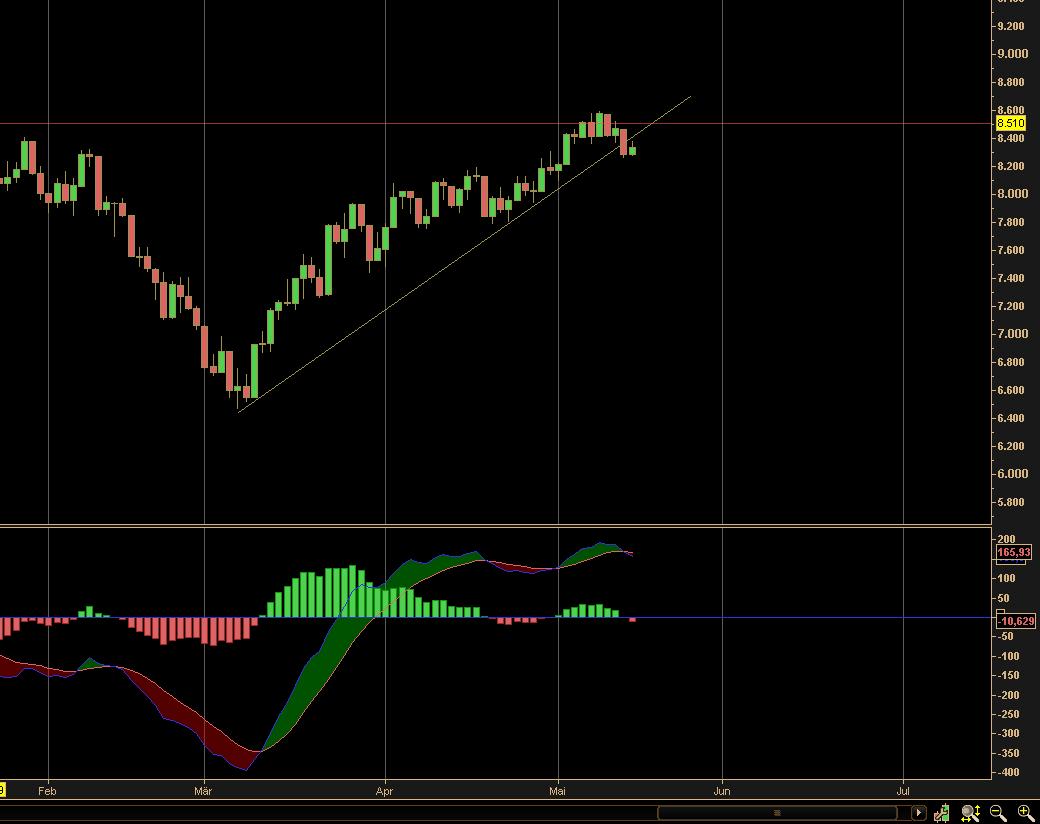Click the 165,93 indicator value label
The width and height of the screenshot is (1040, 824).
(1015, 552)
